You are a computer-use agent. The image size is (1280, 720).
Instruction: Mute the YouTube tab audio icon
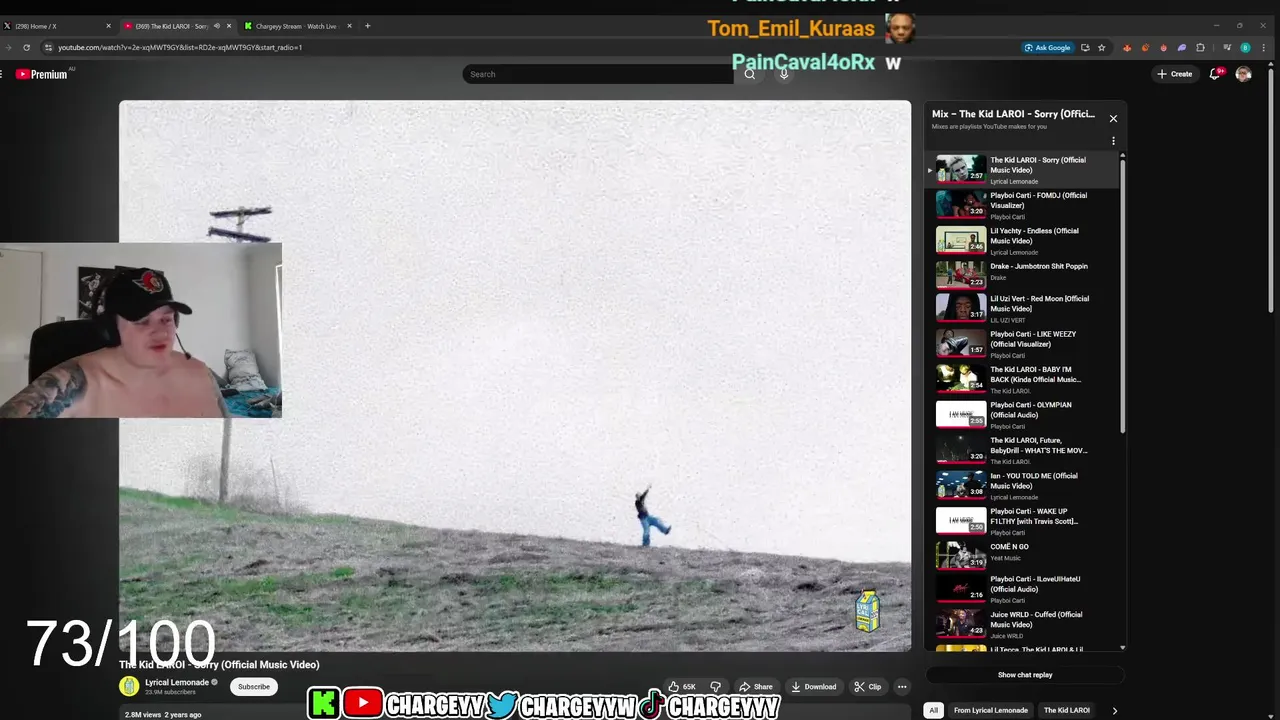coord(217,26)
